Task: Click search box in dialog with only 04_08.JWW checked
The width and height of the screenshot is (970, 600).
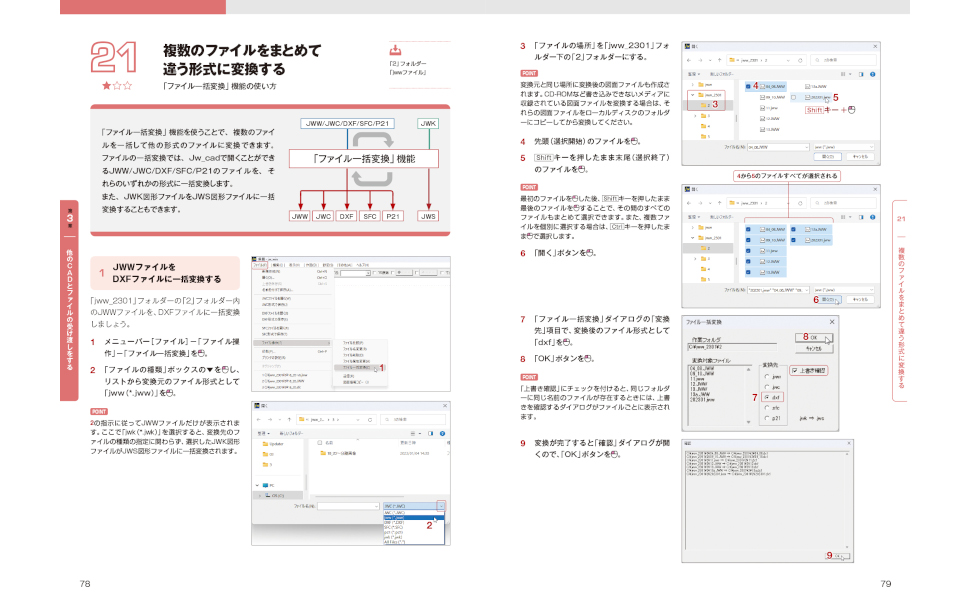Action: point(843,60)
